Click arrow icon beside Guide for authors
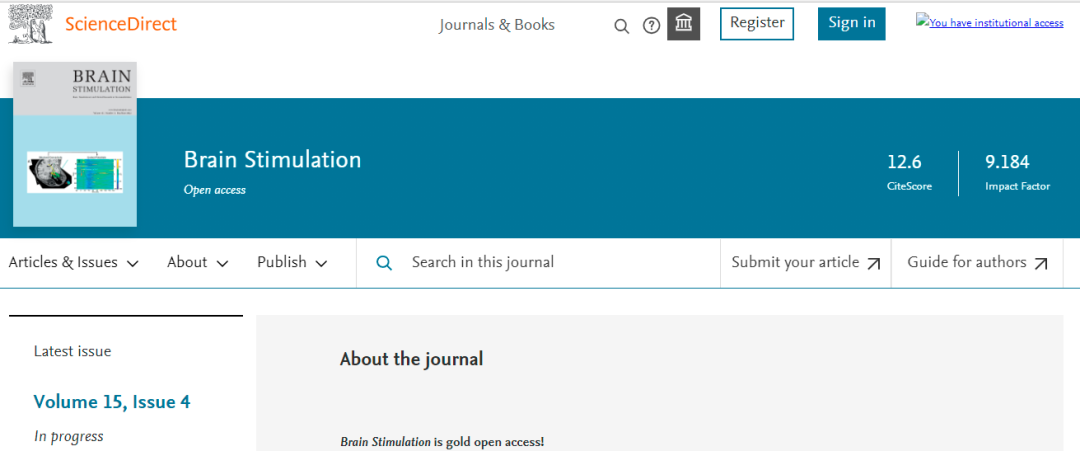Viewport: 1080px width, 451px height. [1041, 264]
